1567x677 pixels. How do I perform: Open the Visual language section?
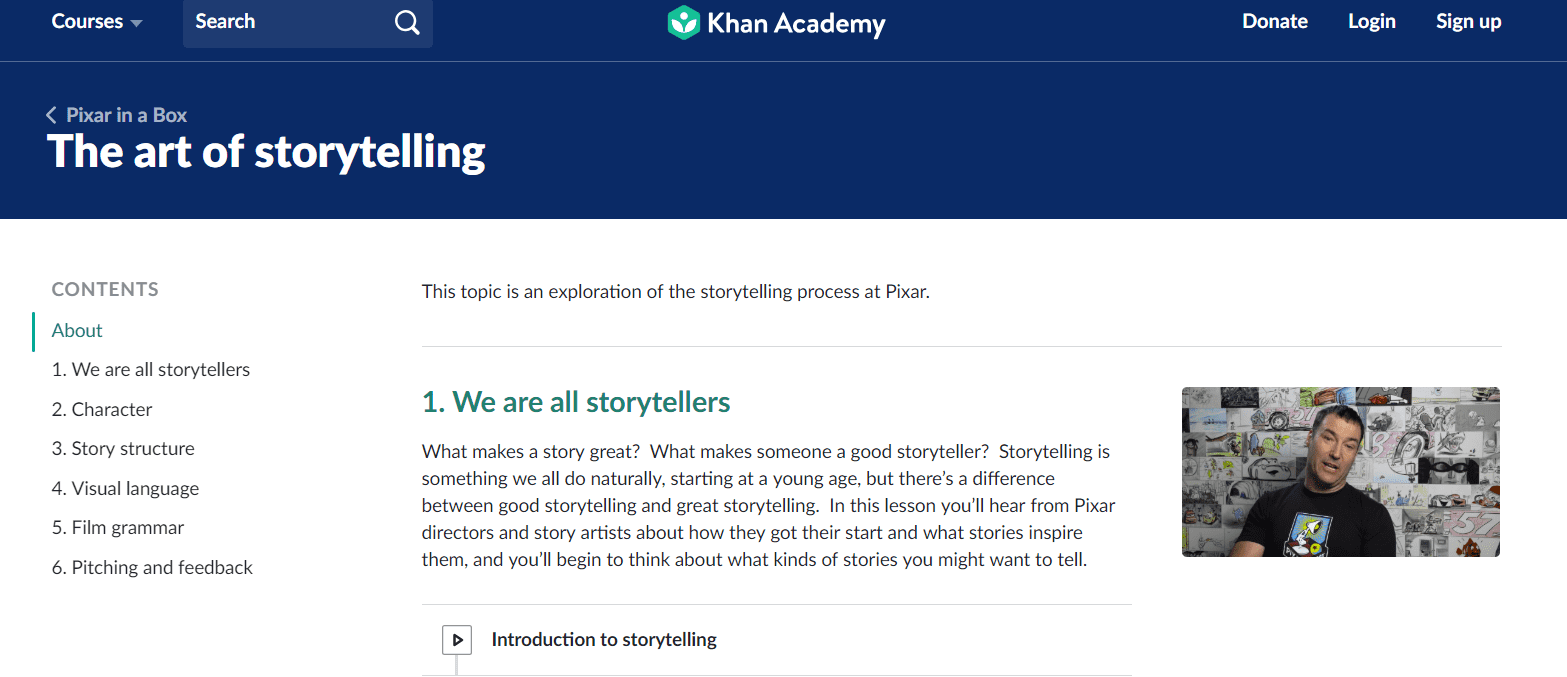tap(125, 489)
